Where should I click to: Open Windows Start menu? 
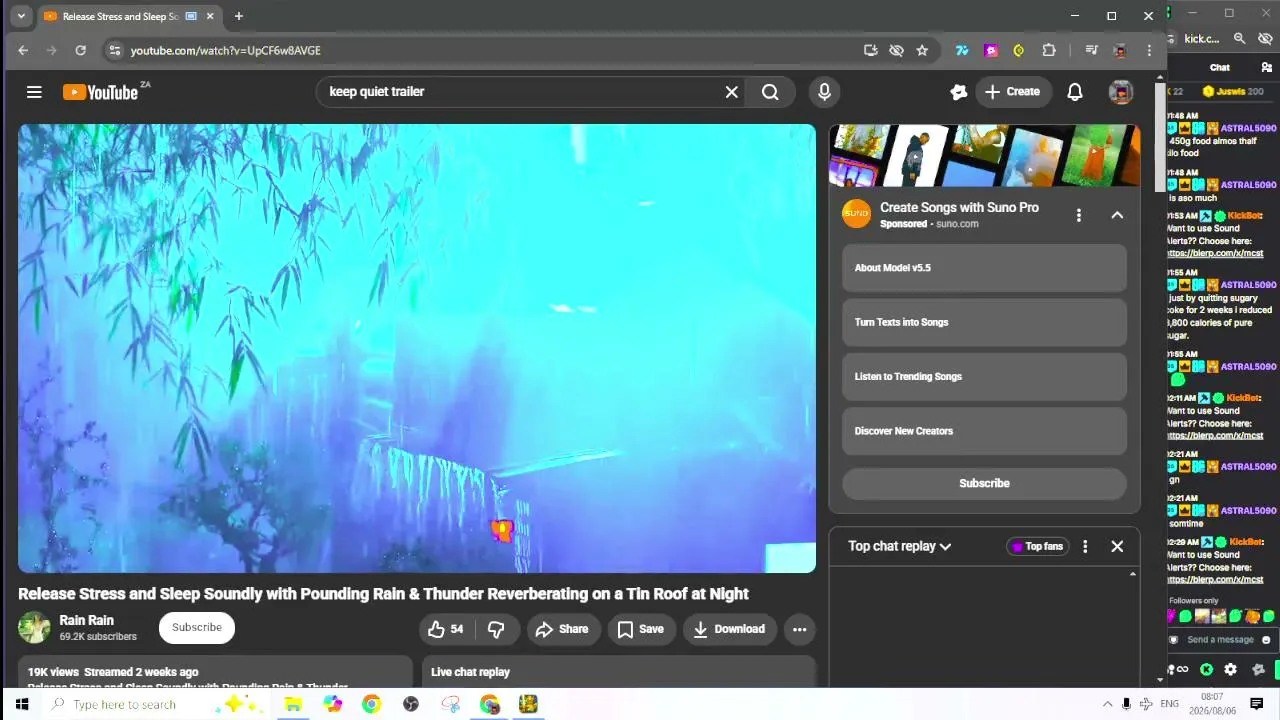(21, 704)
